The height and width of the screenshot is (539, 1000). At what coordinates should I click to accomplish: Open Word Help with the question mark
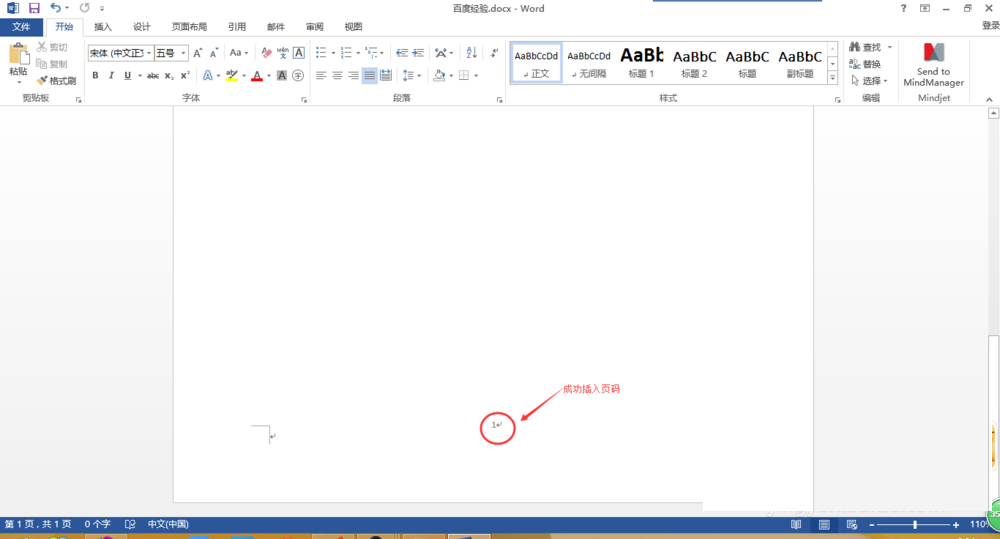pos(903,8)
